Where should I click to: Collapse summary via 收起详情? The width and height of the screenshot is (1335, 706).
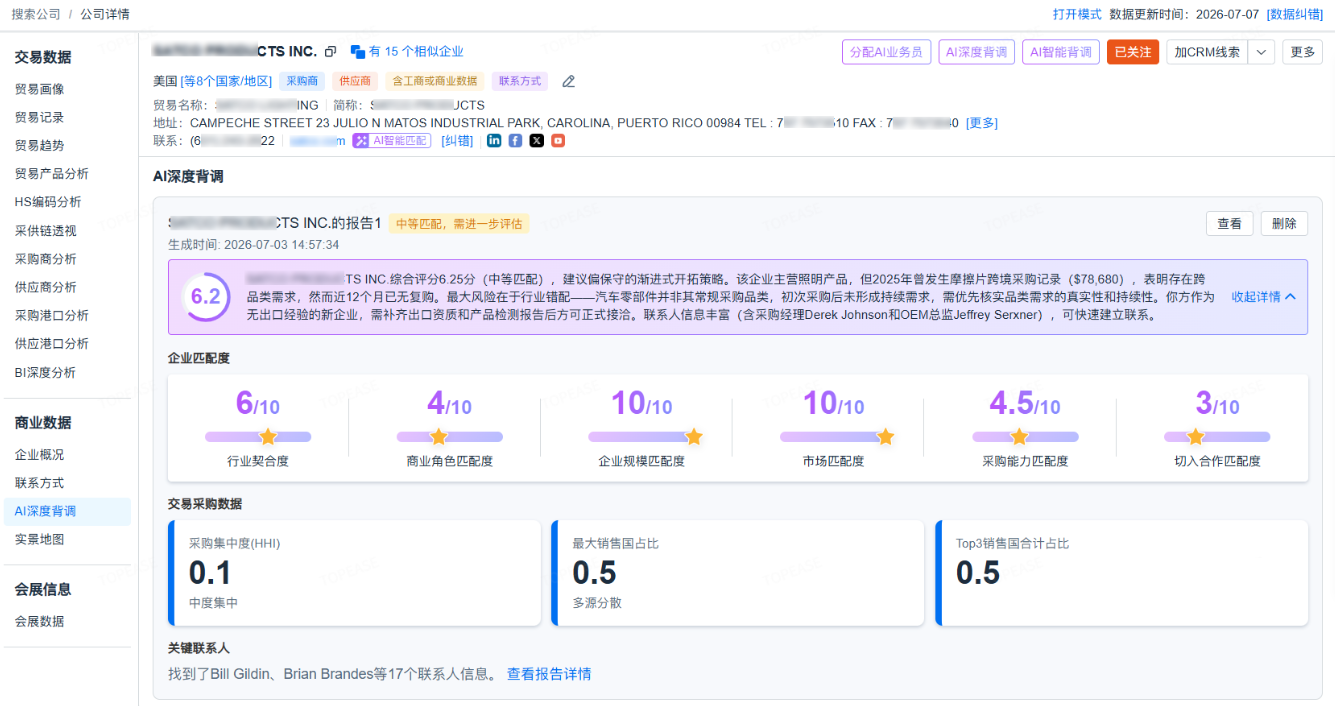tap(1264, 297)
